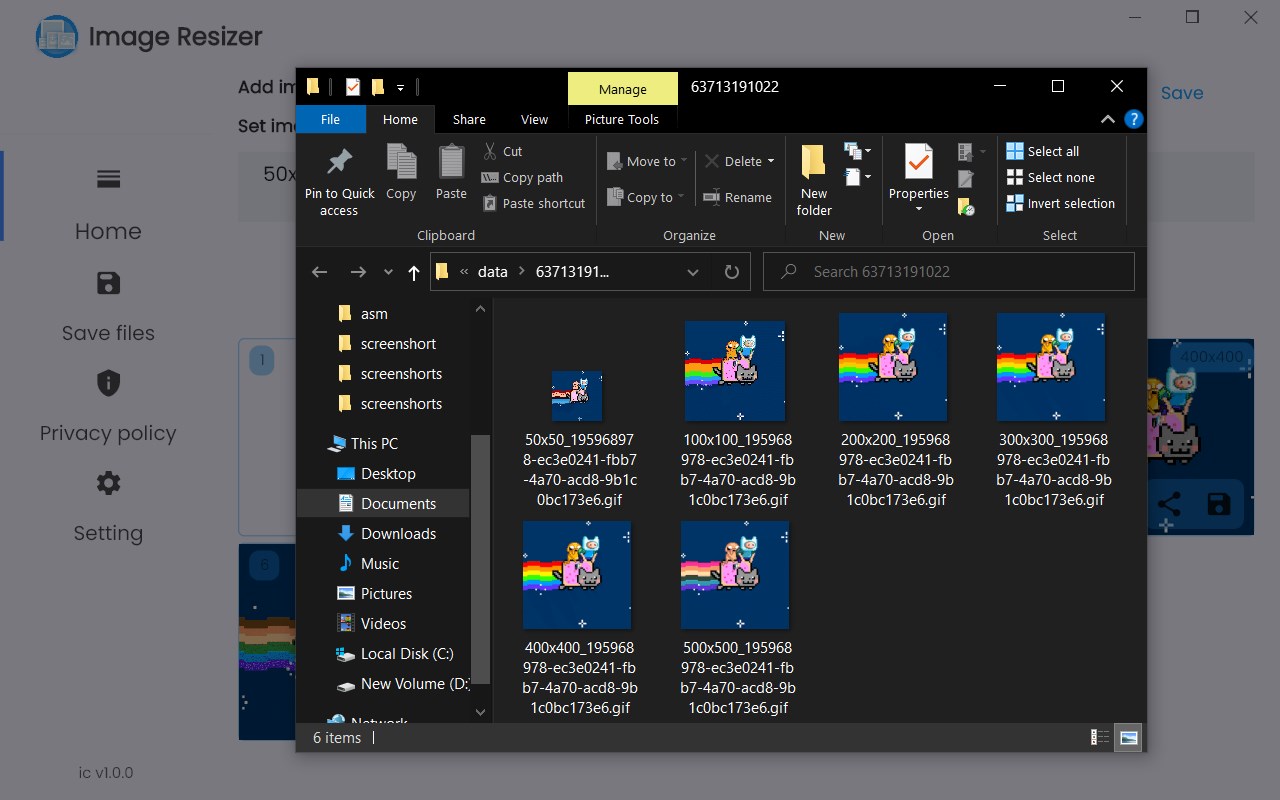Viewport: 1280px width, 800px height.
Task: Click 'data' in the address breadcrumb
Action: [x=492, y=272]
